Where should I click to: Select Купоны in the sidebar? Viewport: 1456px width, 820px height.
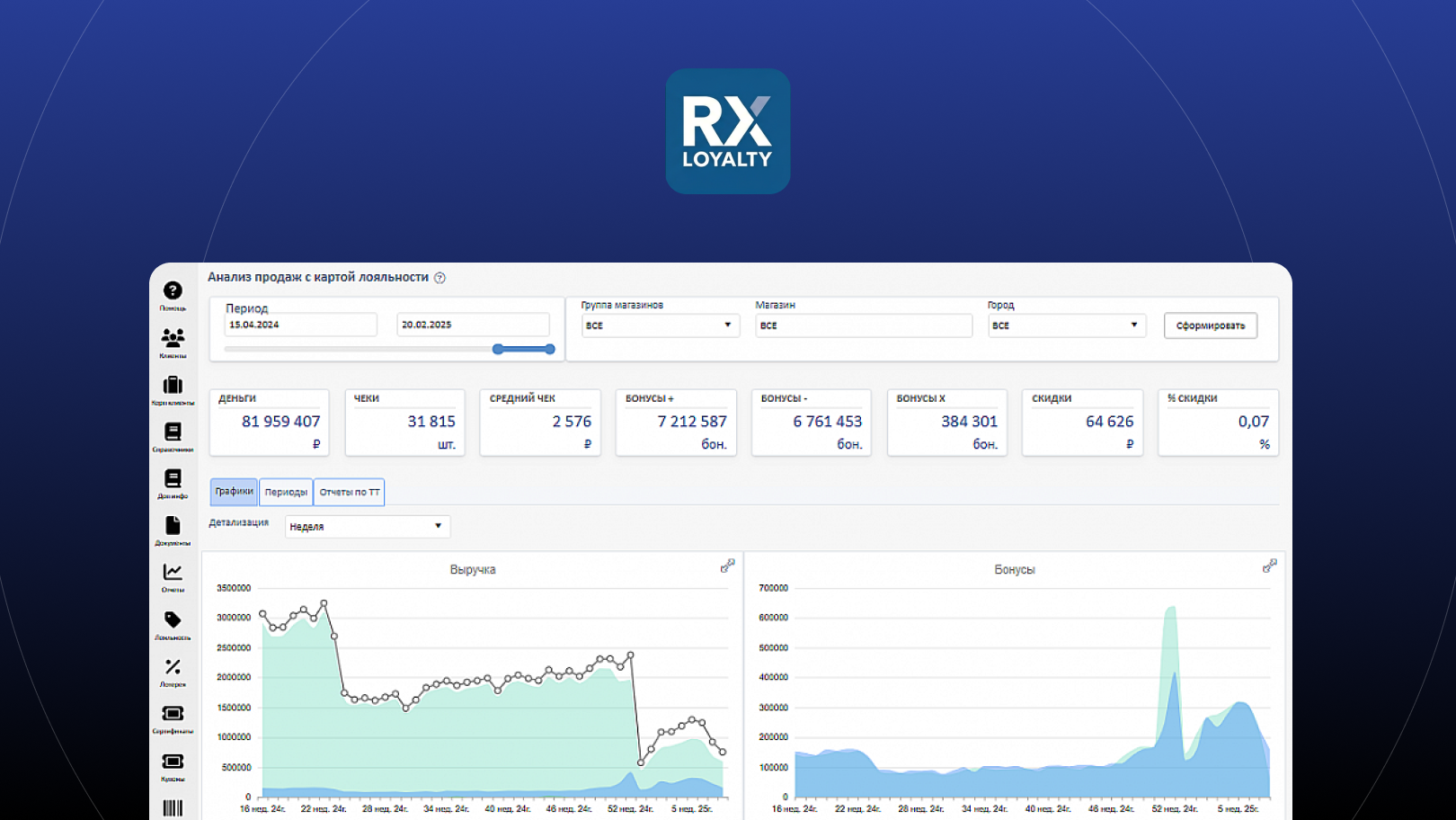tap(173, 762)
